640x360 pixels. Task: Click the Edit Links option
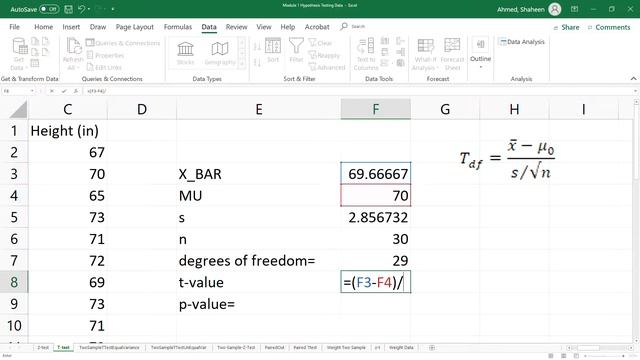104,67
